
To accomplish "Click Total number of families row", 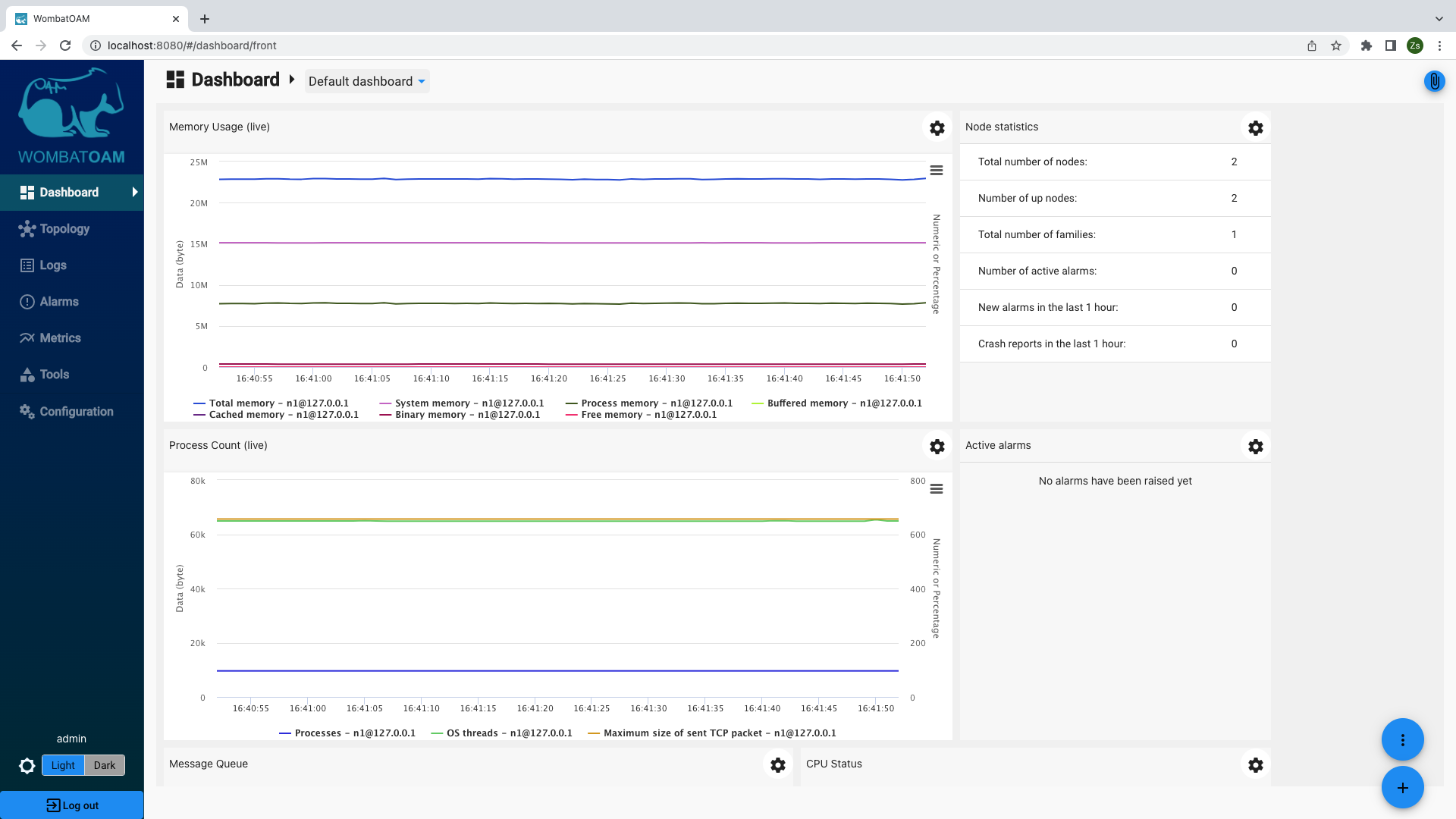I will point(1115,235).
